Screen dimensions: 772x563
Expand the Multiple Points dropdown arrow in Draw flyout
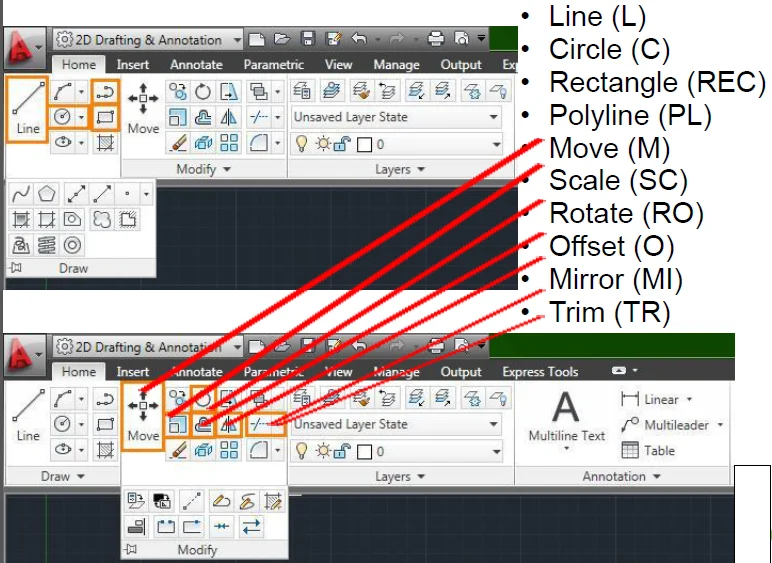[x=146, y=194]
